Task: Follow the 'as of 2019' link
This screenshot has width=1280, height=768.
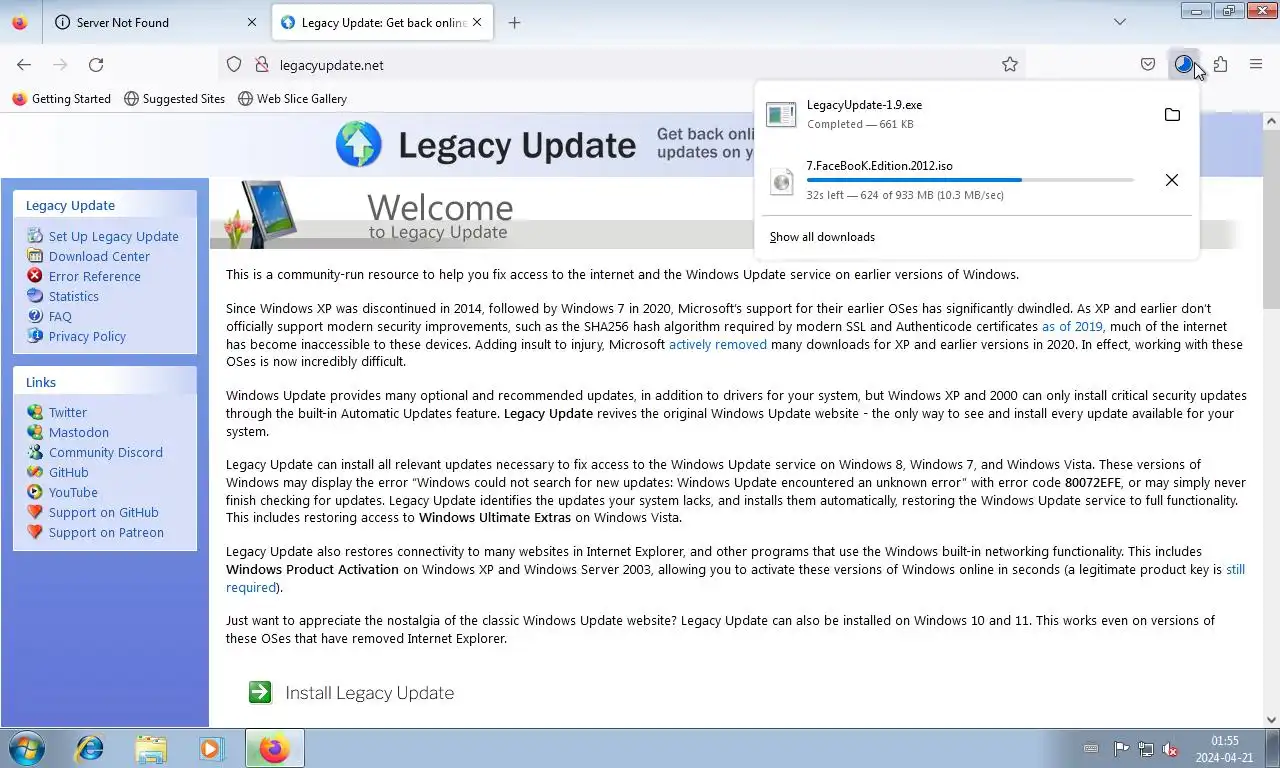Action: click(x=1072, y=326)
